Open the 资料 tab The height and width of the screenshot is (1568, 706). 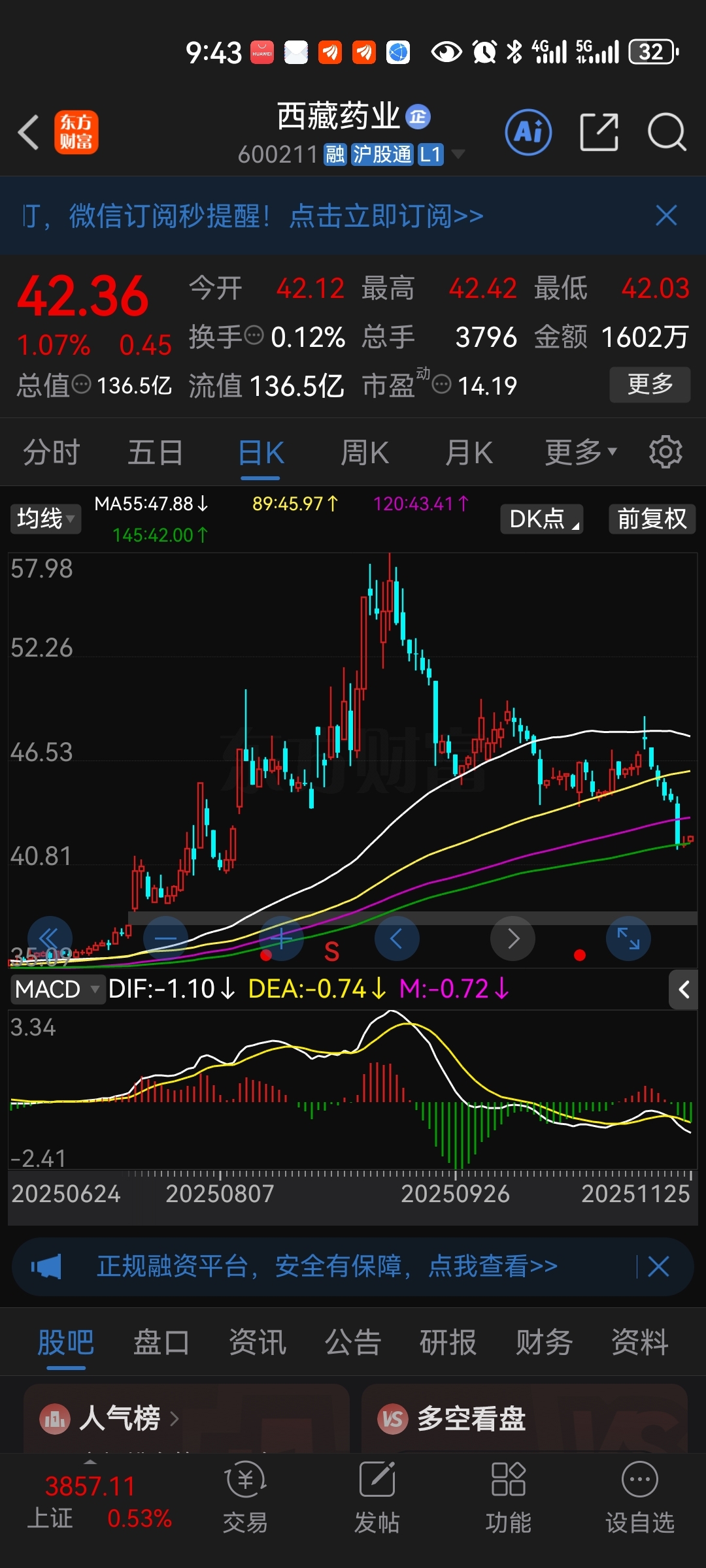click(639, 1343)
